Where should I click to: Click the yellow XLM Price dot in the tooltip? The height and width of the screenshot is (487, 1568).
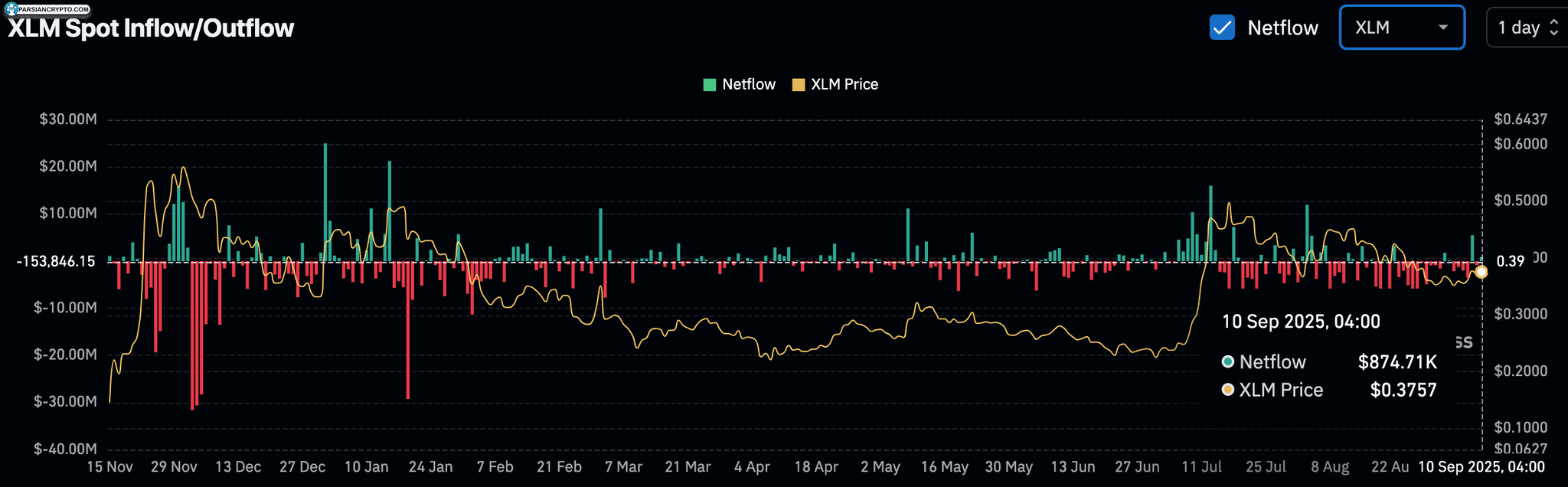tap(1228, 390)
